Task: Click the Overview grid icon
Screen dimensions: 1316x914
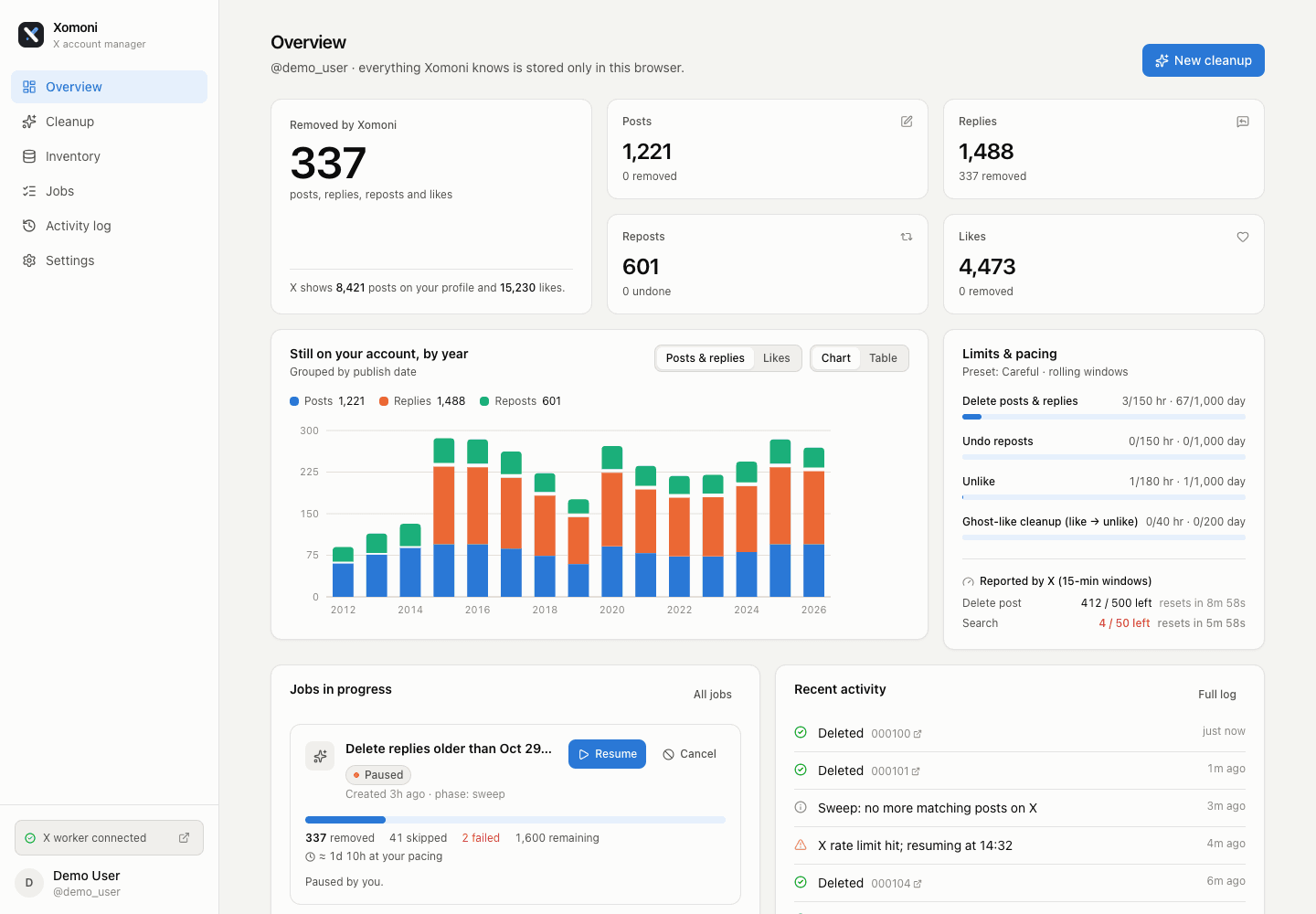Action: 29,87
